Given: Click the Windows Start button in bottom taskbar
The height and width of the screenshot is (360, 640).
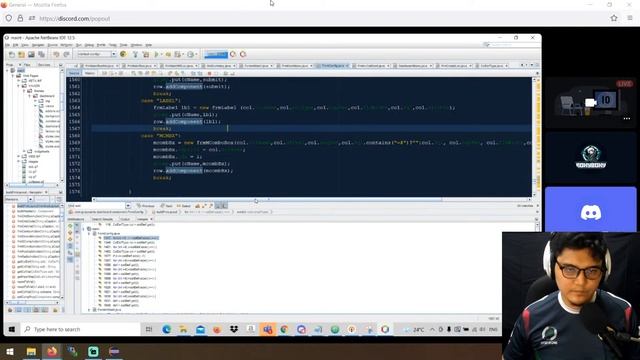Looking at the screenshot, I should (x=10, y=351).
